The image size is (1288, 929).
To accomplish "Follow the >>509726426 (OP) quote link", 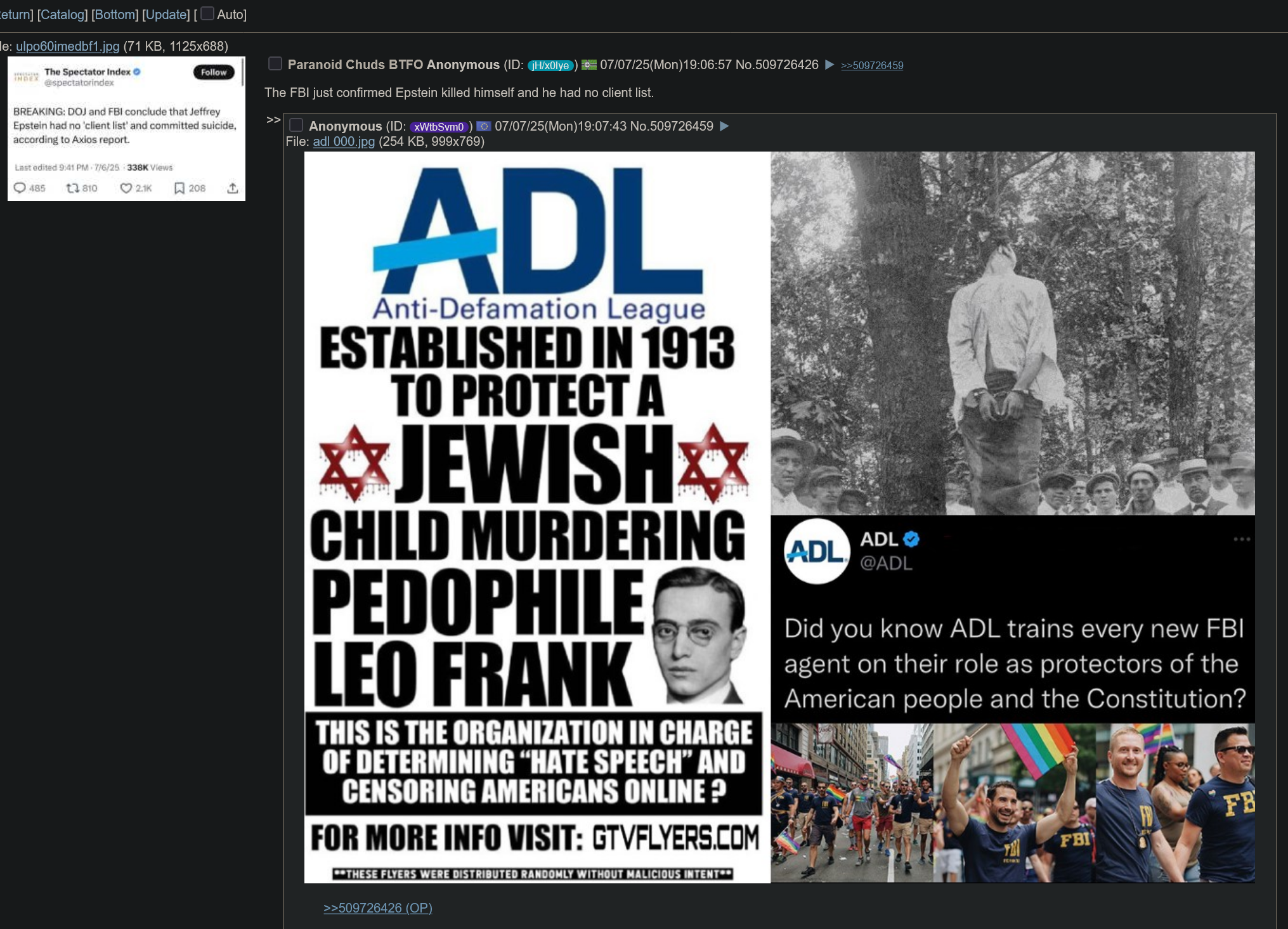I will coord(378,908).
